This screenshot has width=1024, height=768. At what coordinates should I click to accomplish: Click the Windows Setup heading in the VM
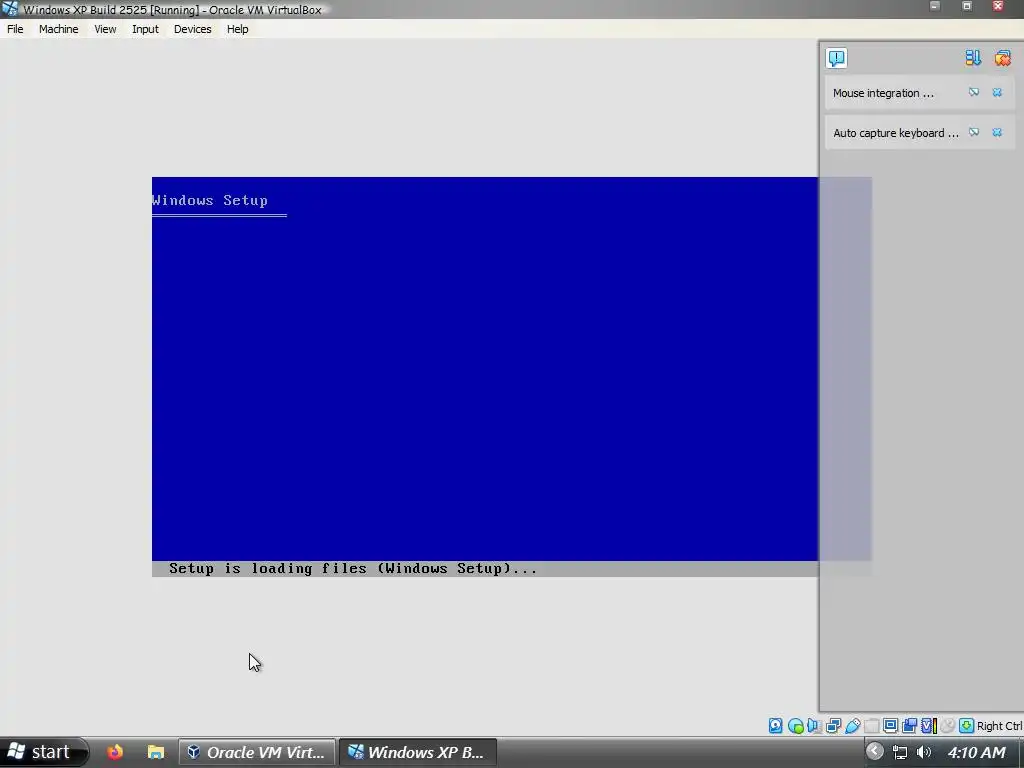tap(210, 200)
